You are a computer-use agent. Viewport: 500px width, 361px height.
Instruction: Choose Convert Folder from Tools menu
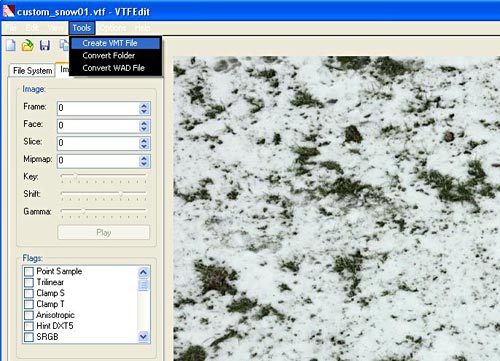coord(115,55)
